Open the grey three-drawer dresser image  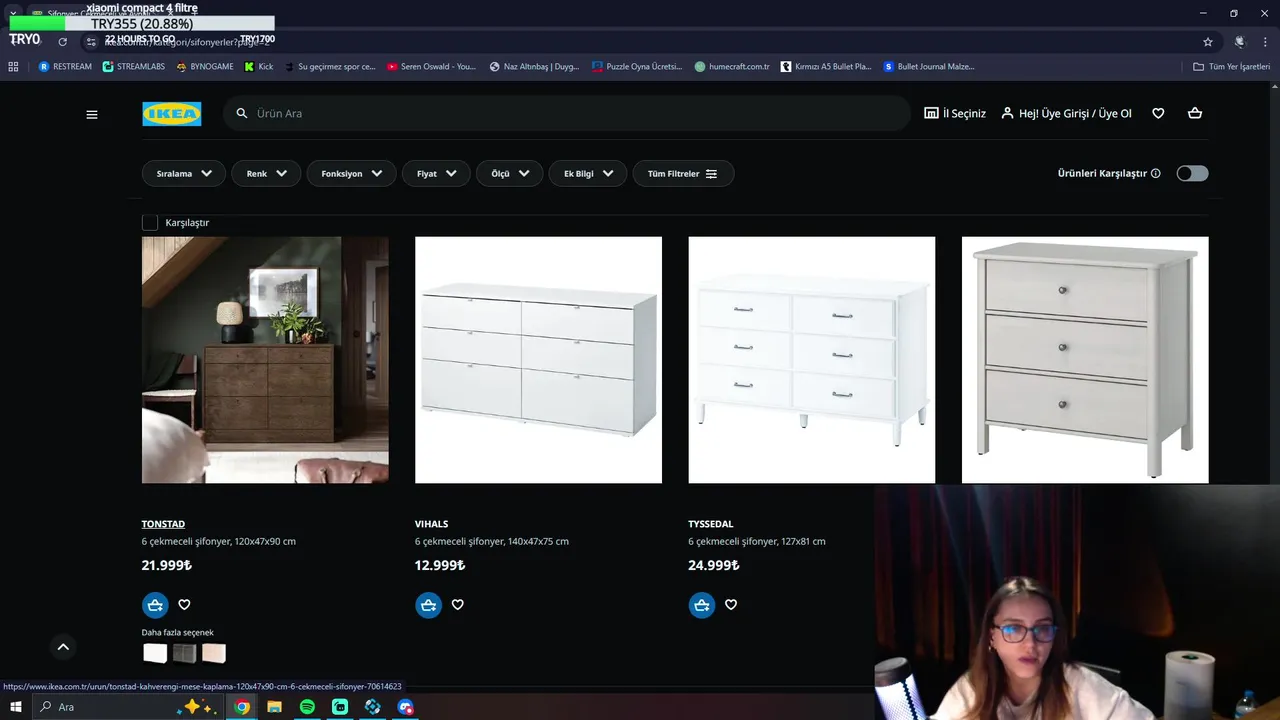[x=1085, y=360]
